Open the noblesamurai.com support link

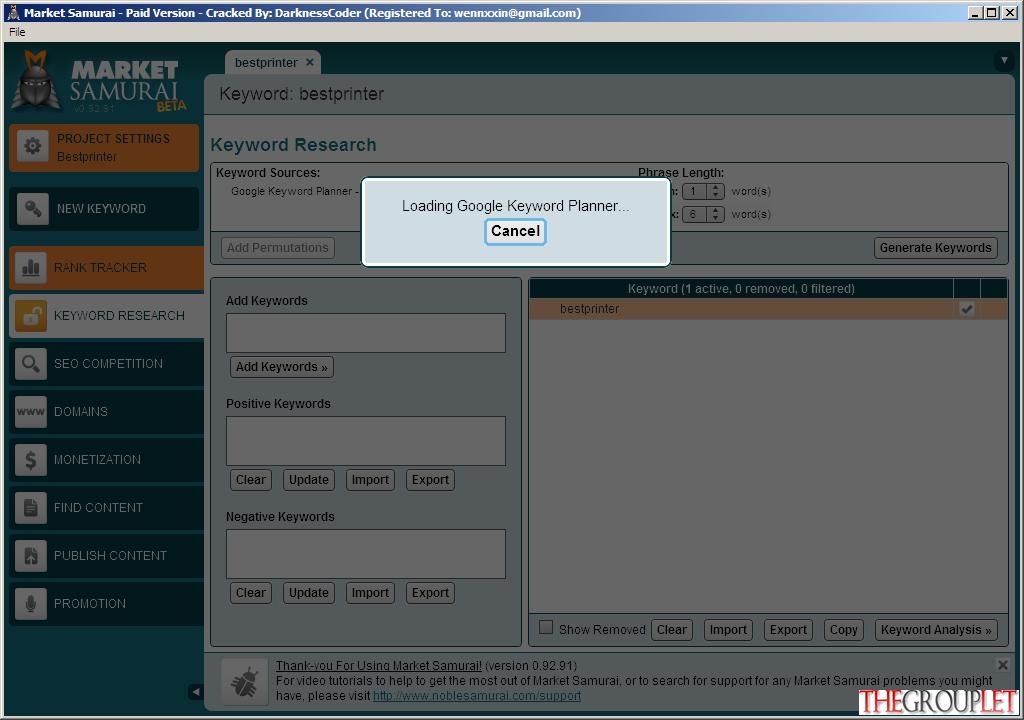pos(477,696)
